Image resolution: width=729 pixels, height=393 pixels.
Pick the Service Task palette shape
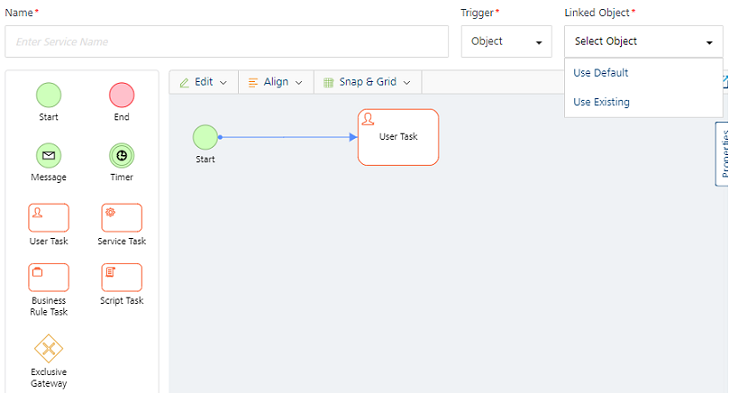[122, 218]
